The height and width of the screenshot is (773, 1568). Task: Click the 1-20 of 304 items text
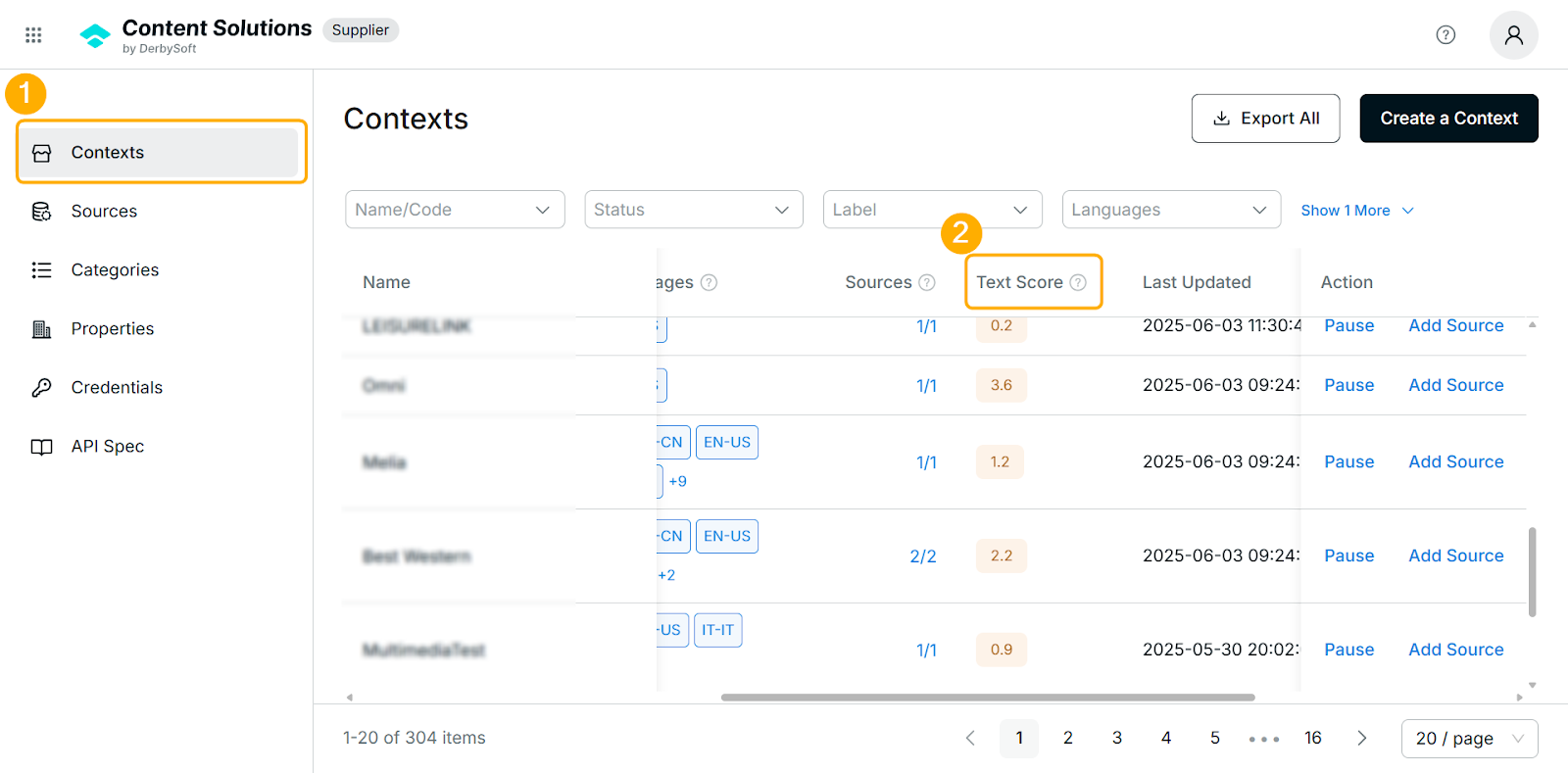coord(415,738)
